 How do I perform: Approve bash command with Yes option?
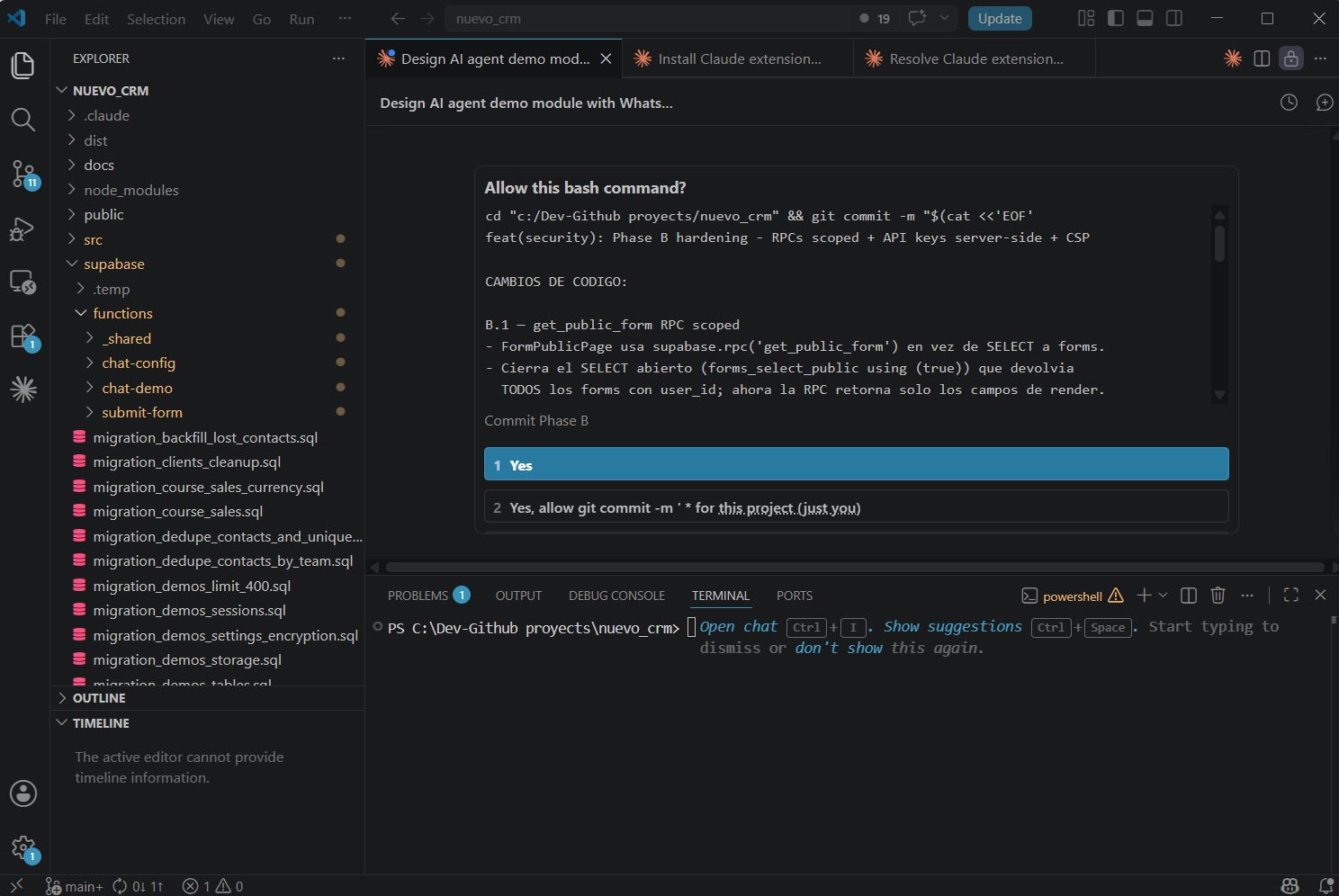[x=856, y=464]
